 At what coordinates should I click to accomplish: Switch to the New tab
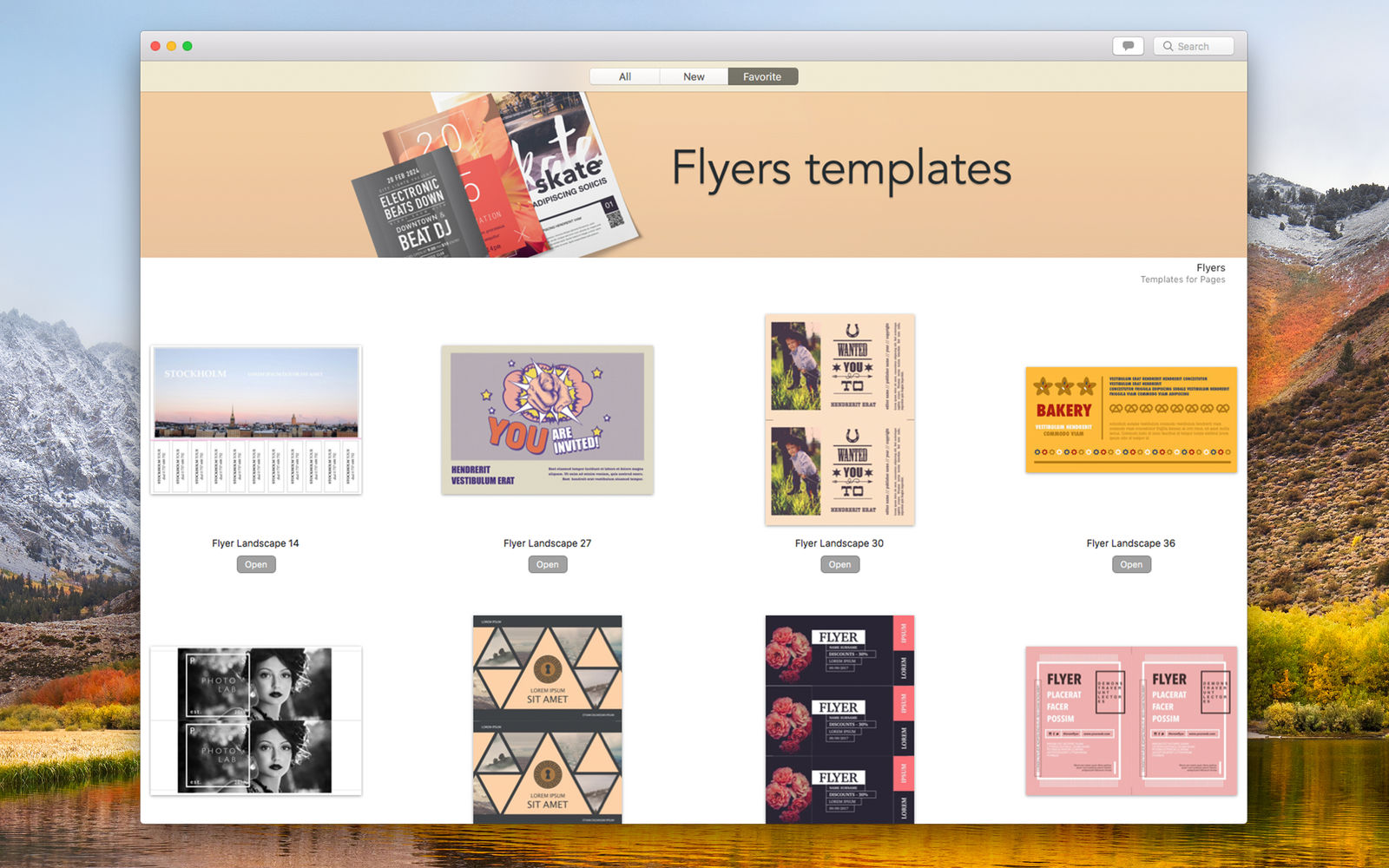694,76
